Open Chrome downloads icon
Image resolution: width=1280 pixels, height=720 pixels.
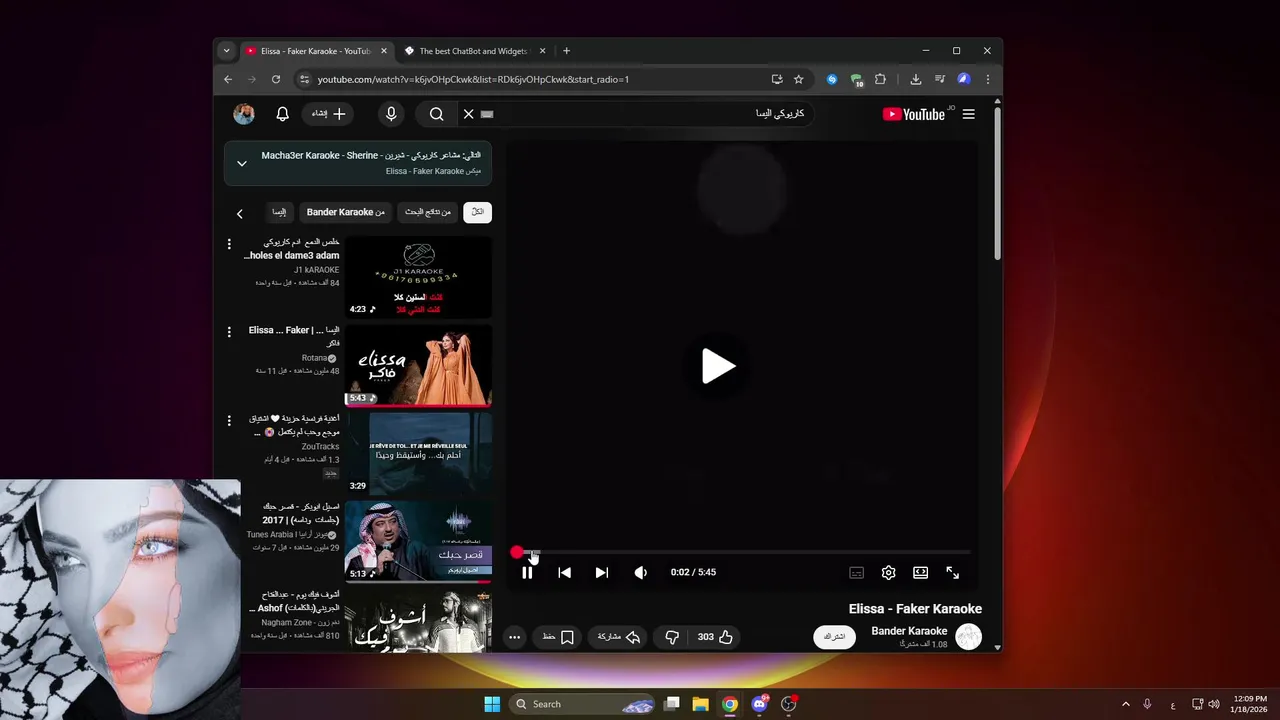(915, 79)
